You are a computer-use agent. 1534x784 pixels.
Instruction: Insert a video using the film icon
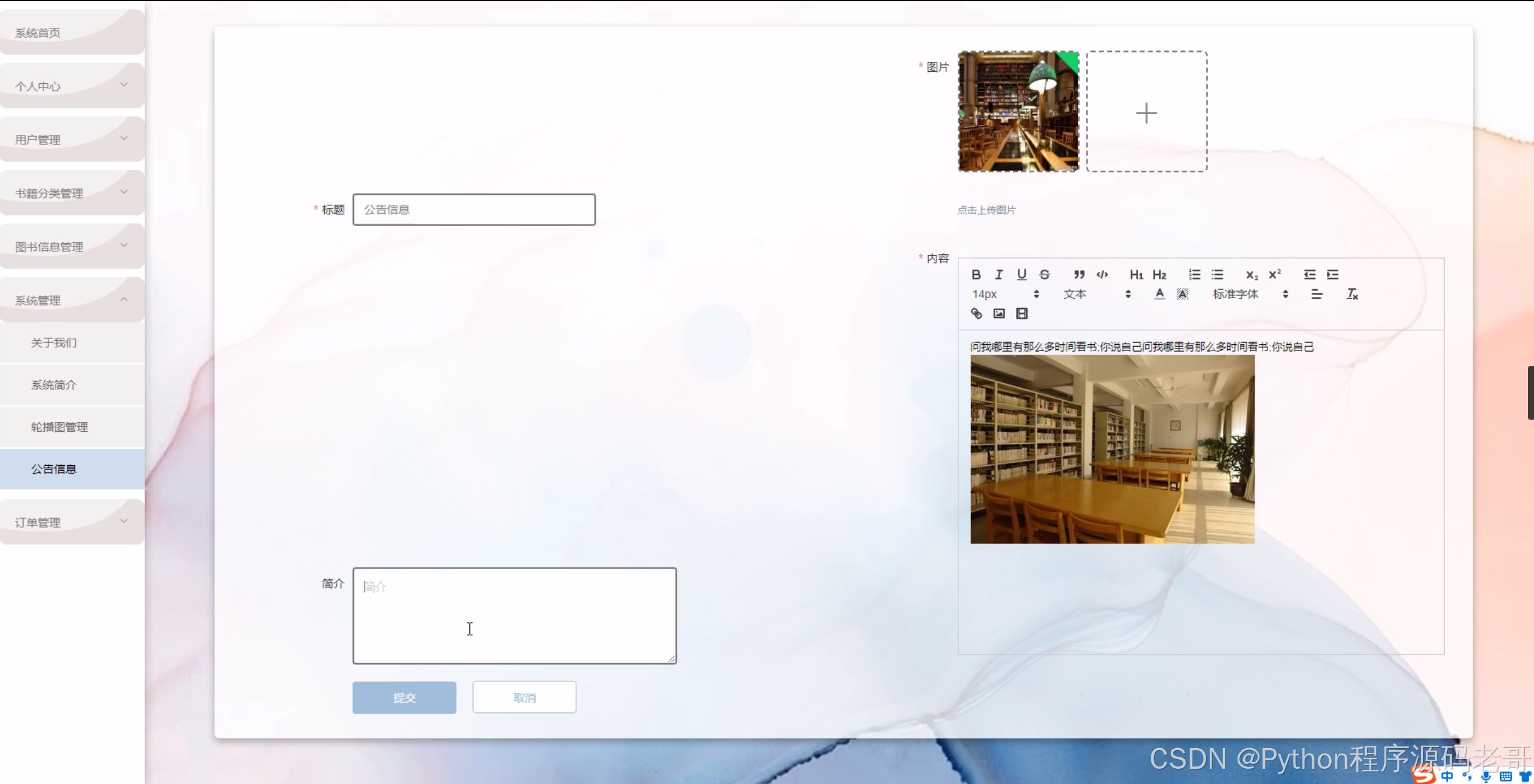pyautogui.click(x=1021, y=313)
